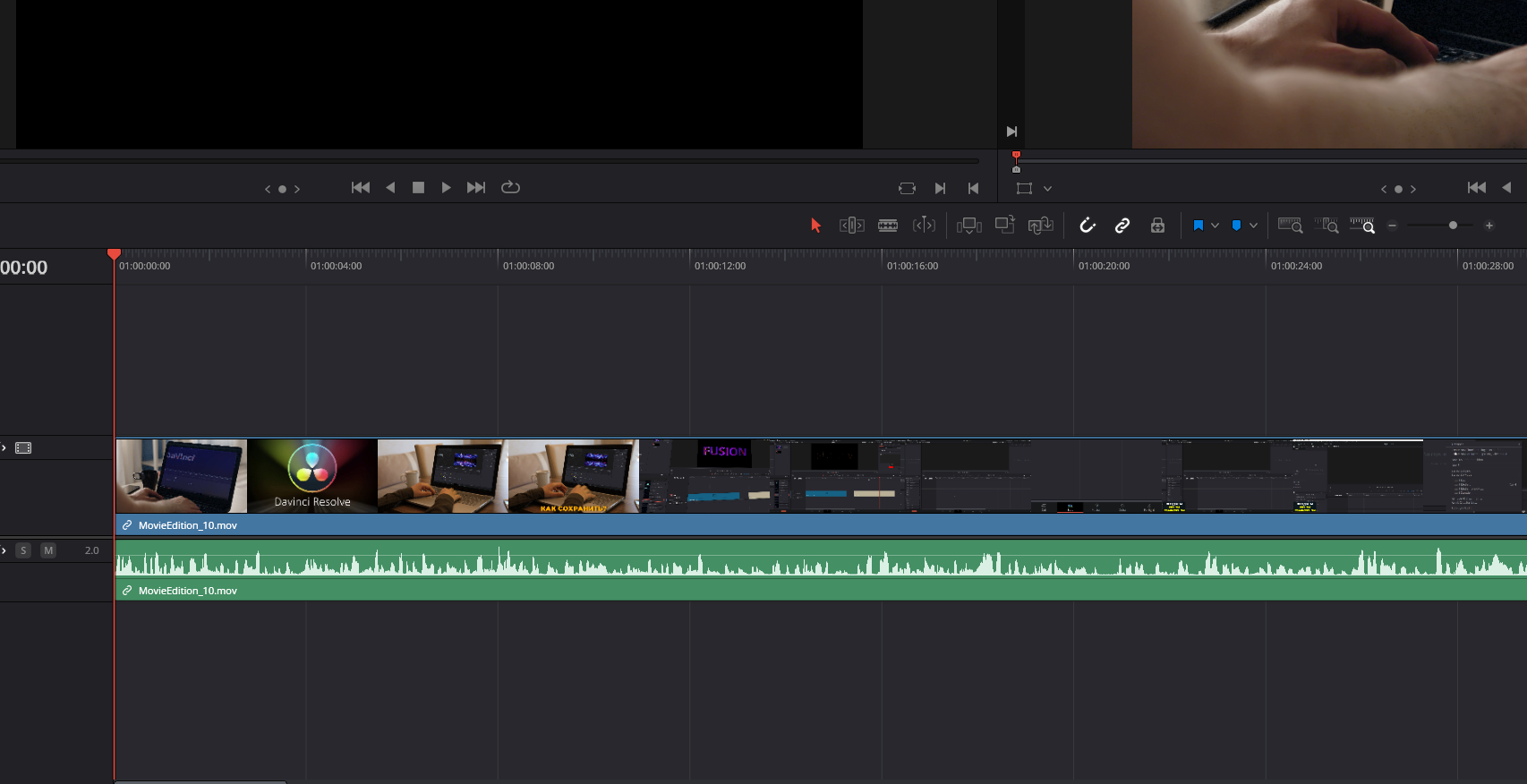Click the Custom Zoom icon
This screenshot has height=784, width=1527.
pyautogui.click(x=1361, y=226)
